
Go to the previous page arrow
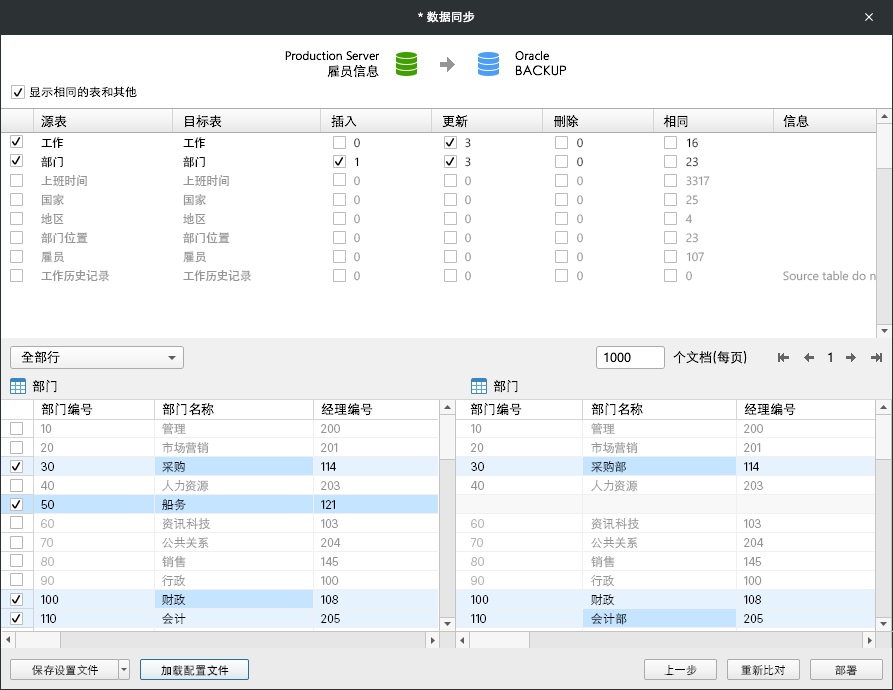tap(809, 358)
